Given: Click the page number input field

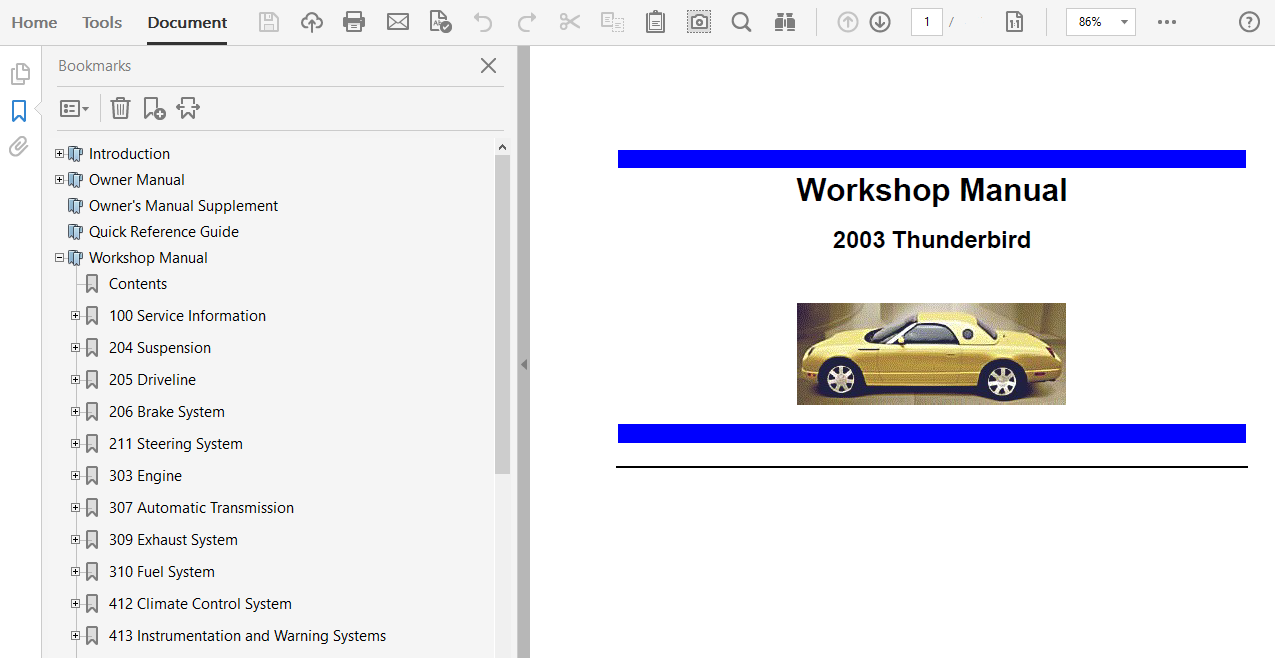Looking at the screenshot, I should (926, 22).
